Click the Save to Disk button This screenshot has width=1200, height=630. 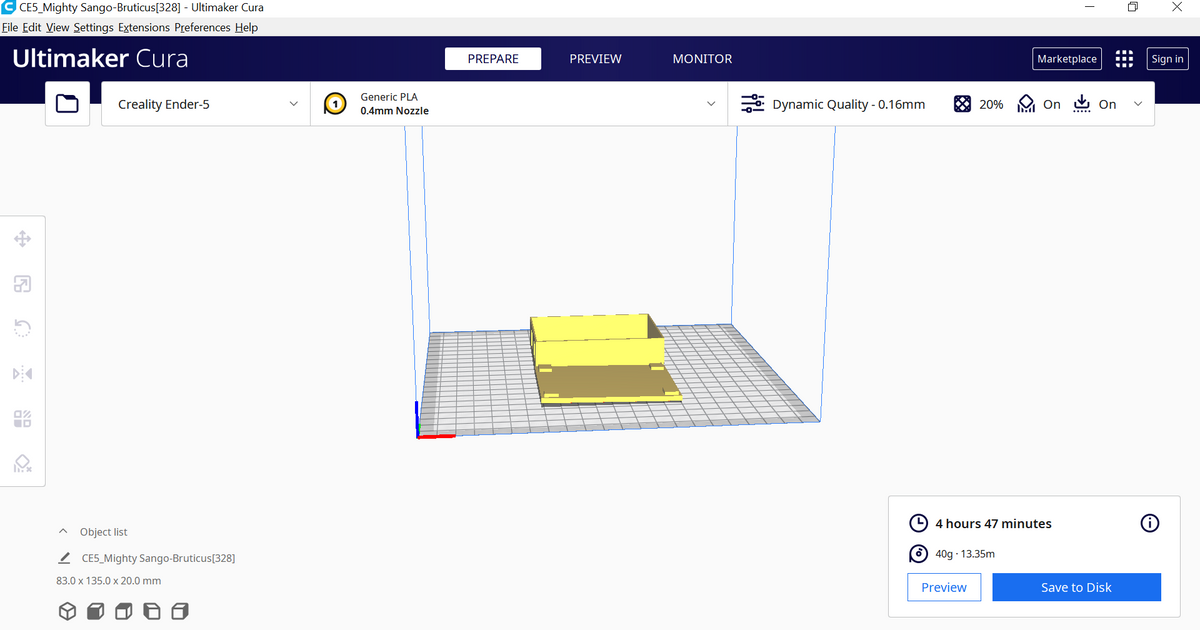(x=1076, y=587)
